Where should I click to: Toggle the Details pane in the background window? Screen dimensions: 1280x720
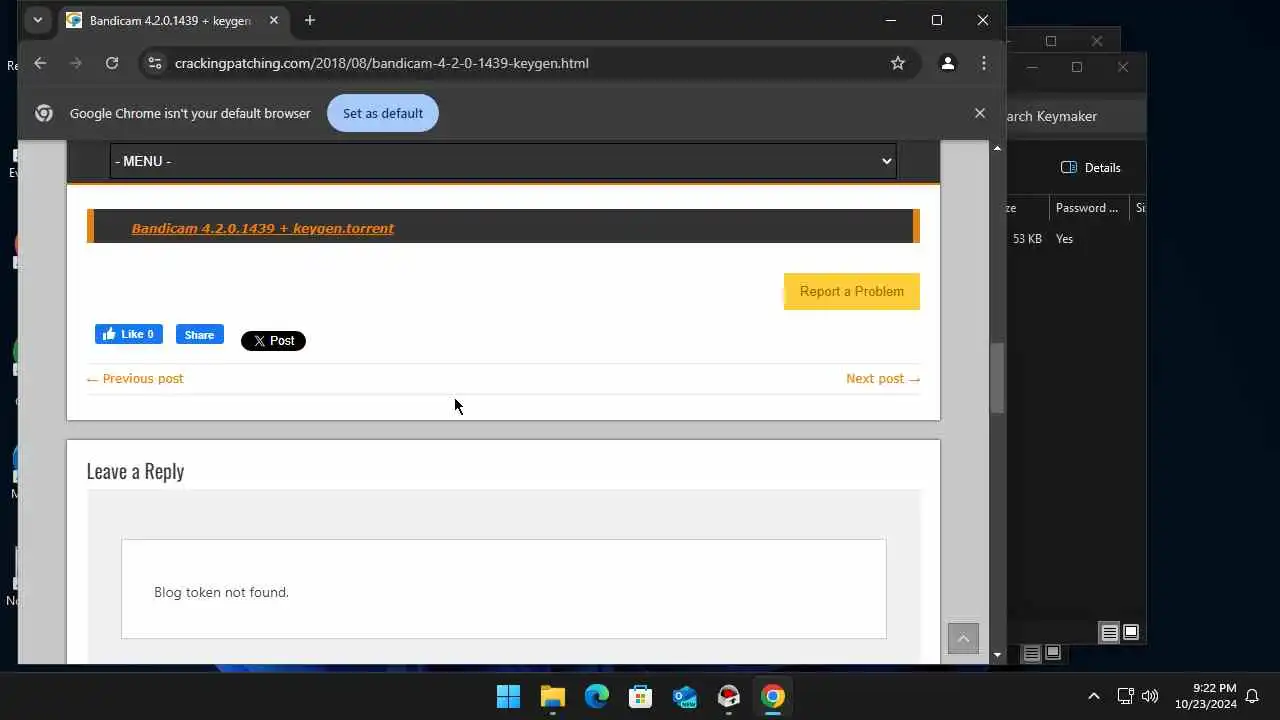[x=1091, y=167]
